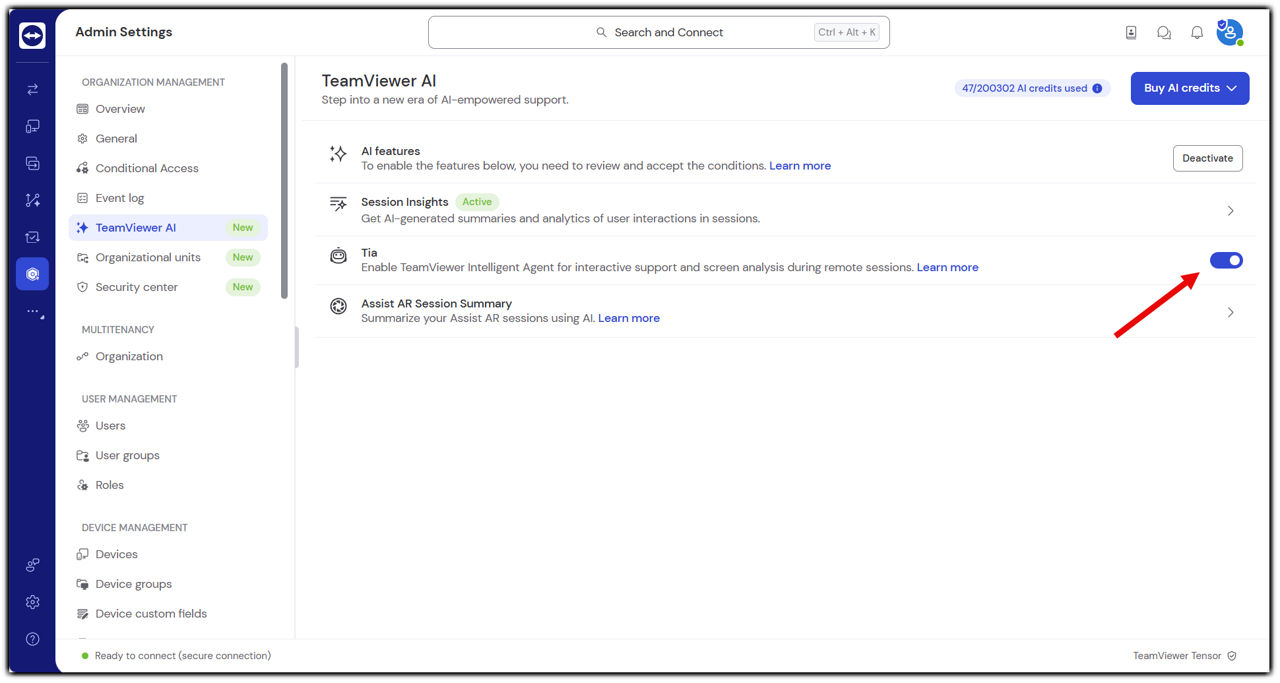Open the notifications bell
Screen dimensions: 1280x683
(1196, 33)
